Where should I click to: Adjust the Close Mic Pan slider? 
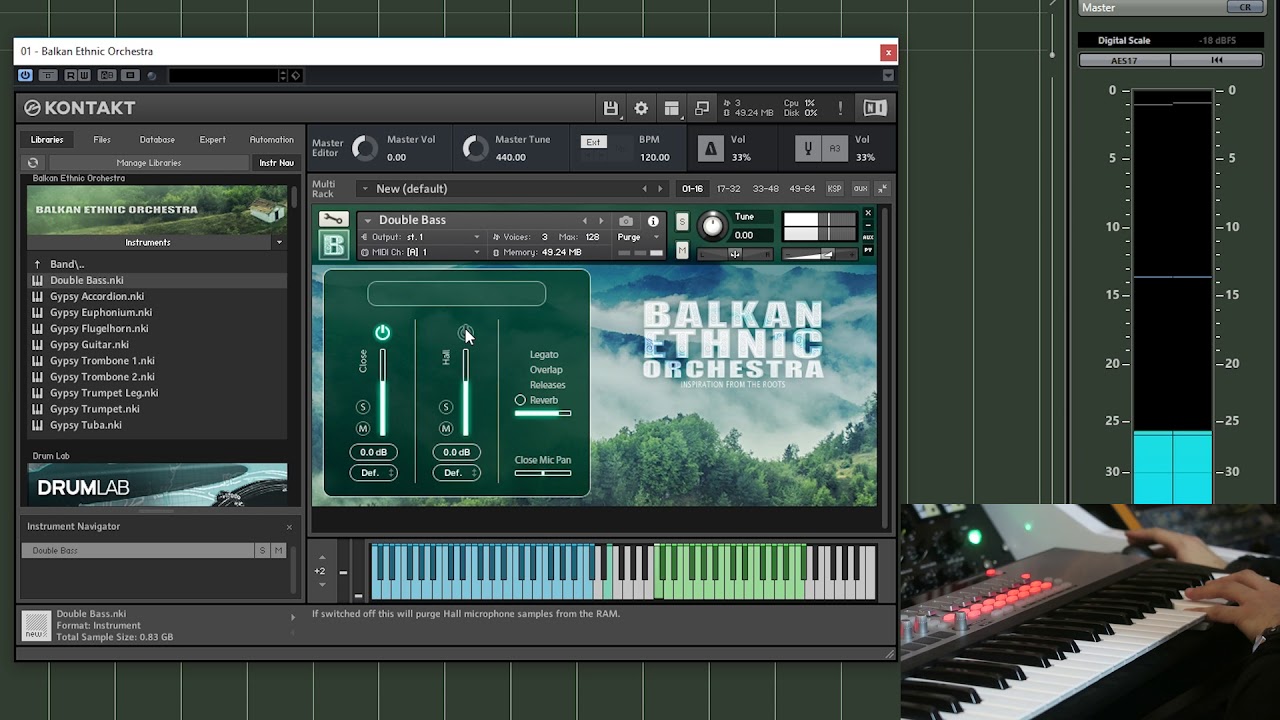click(543, 473)
